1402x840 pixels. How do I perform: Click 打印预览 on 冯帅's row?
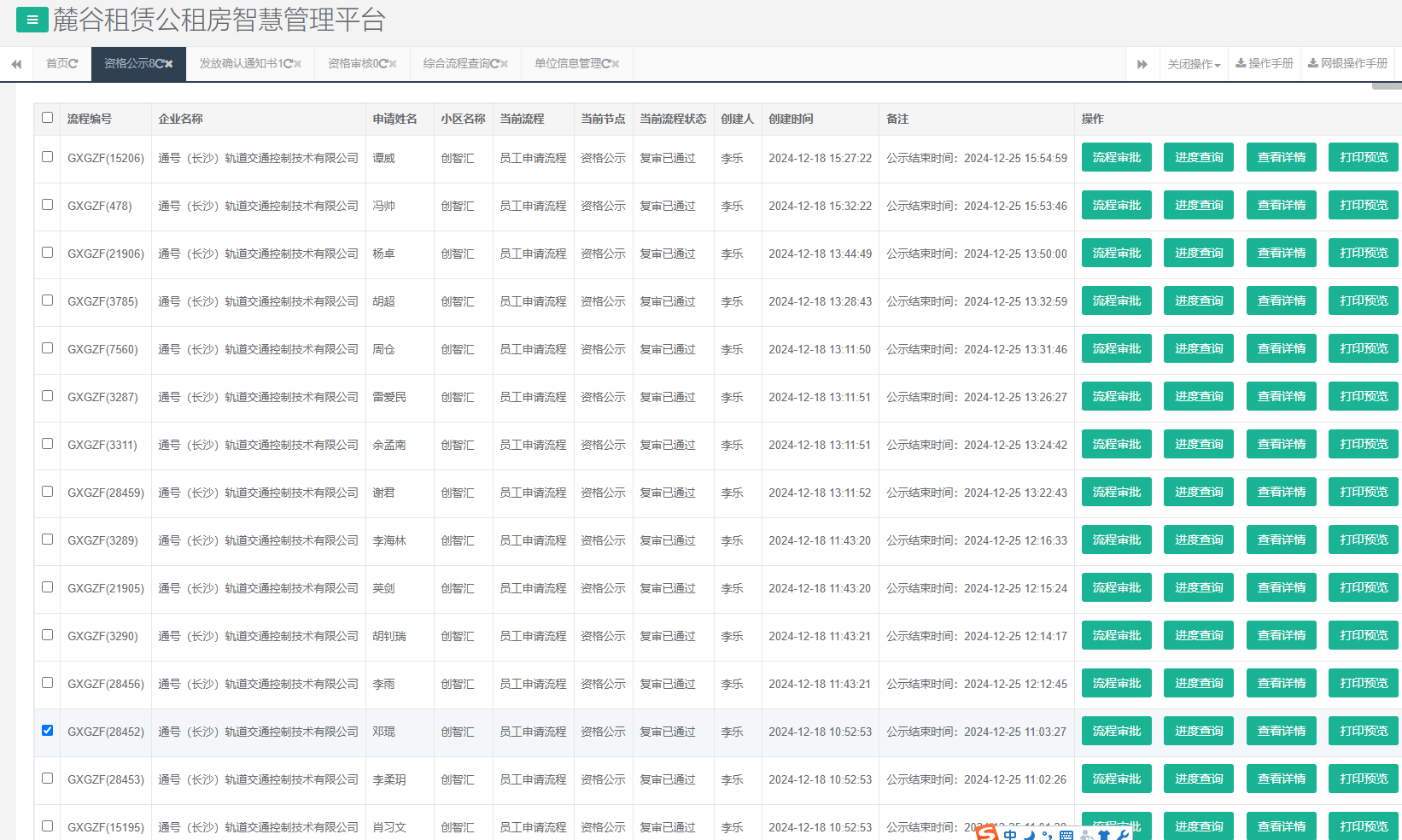click(1363, 204)
